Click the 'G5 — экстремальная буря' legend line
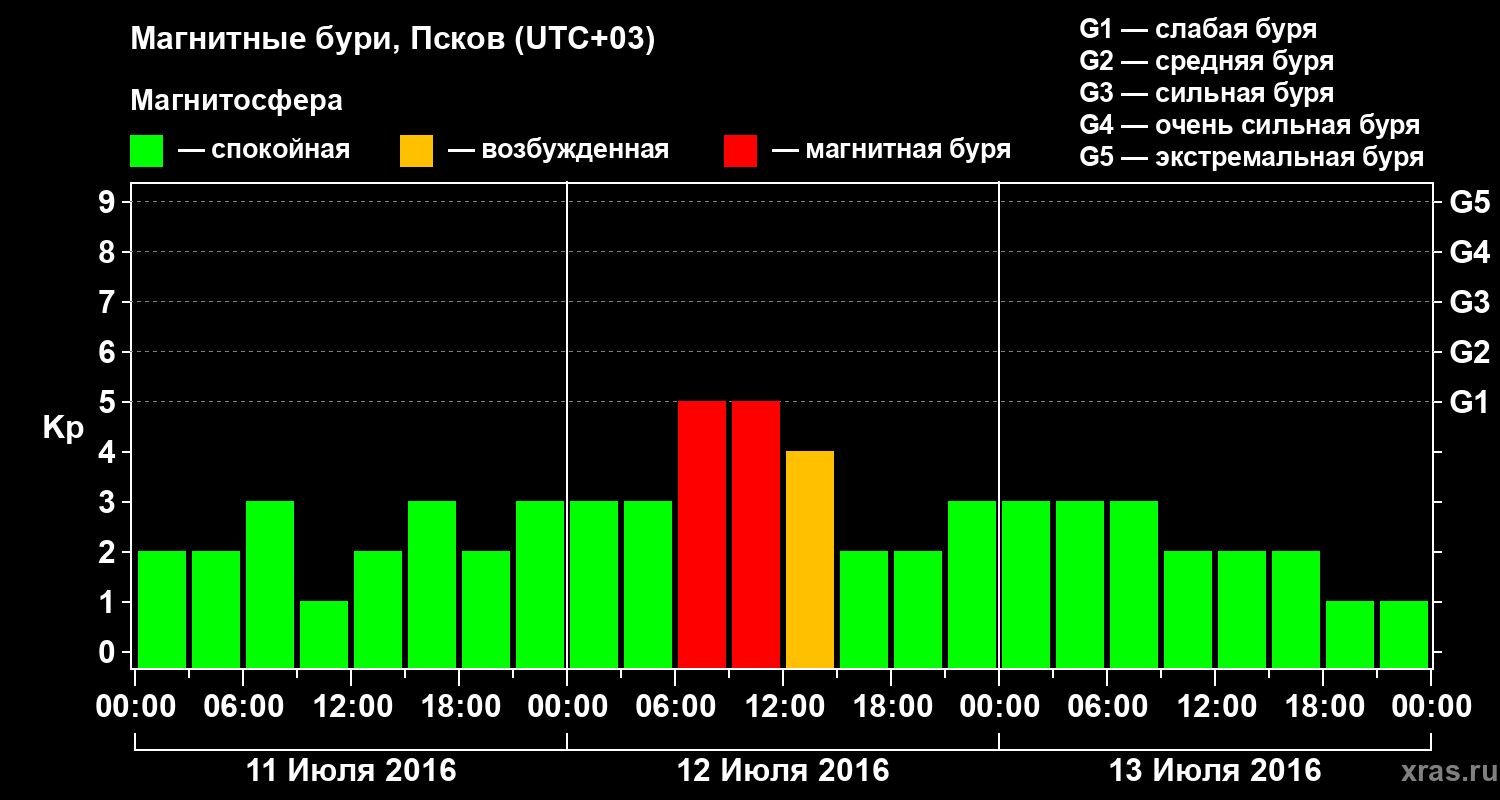Screen dimensions: 1500x800 pyautogui.click(x=1252, y=157)
